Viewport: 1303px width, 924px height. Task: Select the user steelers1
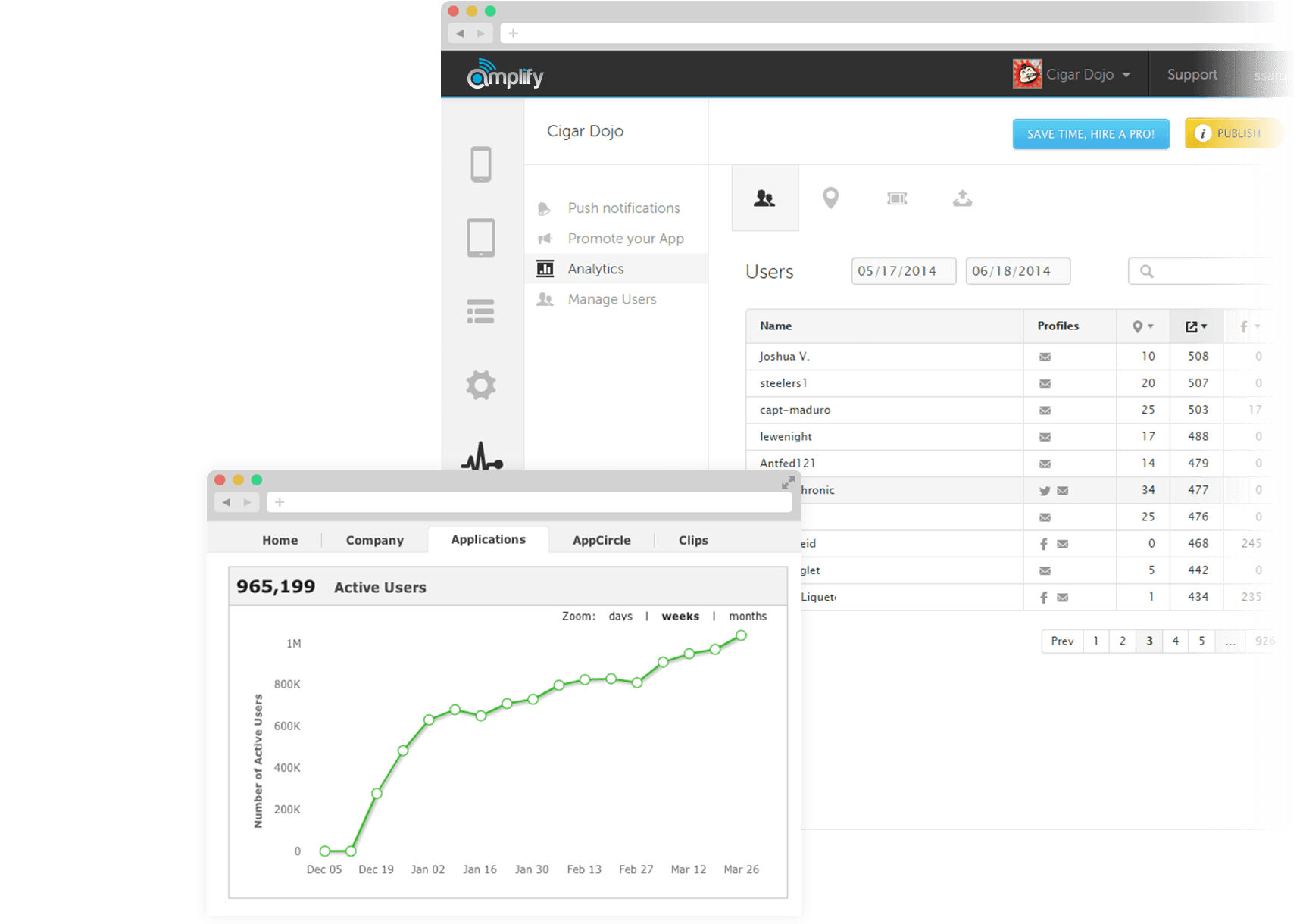(783, 383)
